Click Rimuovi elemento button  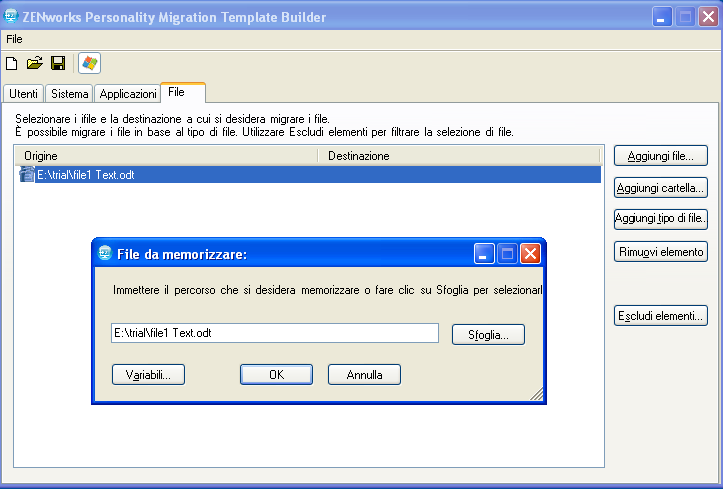point(661,252)
